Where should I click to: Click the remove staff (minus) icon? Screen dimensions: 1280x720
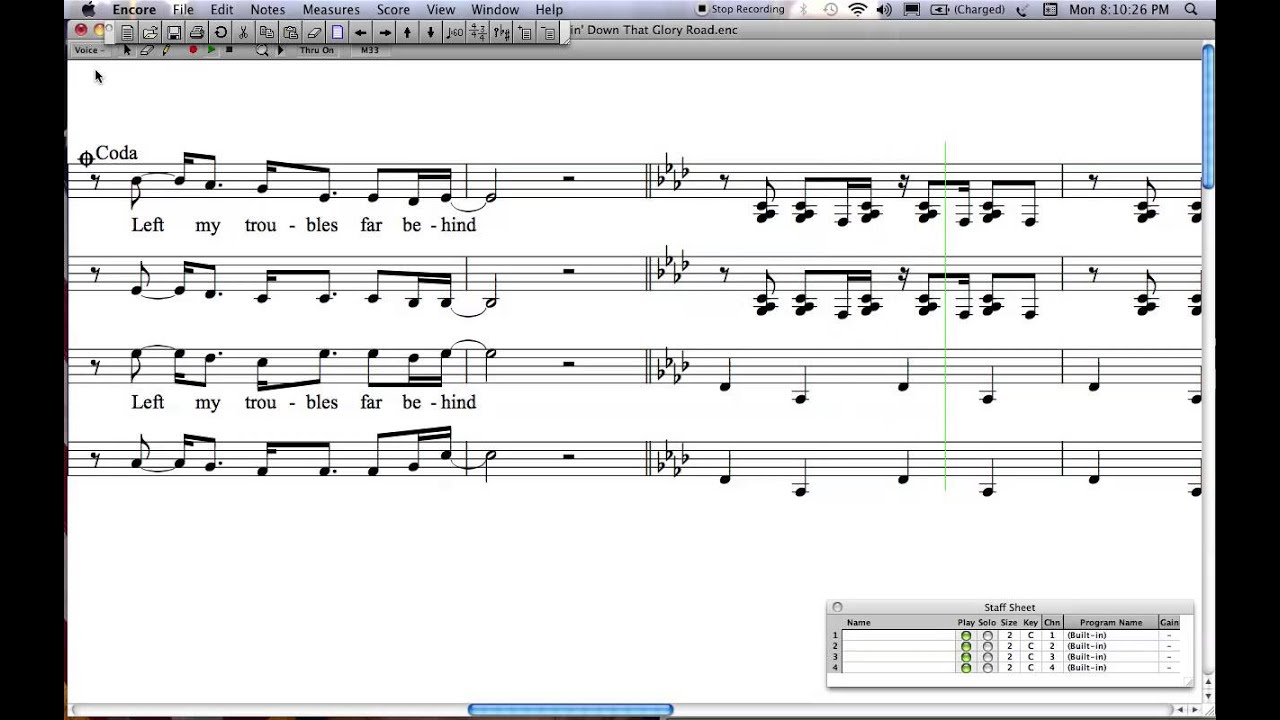(548, 32)
